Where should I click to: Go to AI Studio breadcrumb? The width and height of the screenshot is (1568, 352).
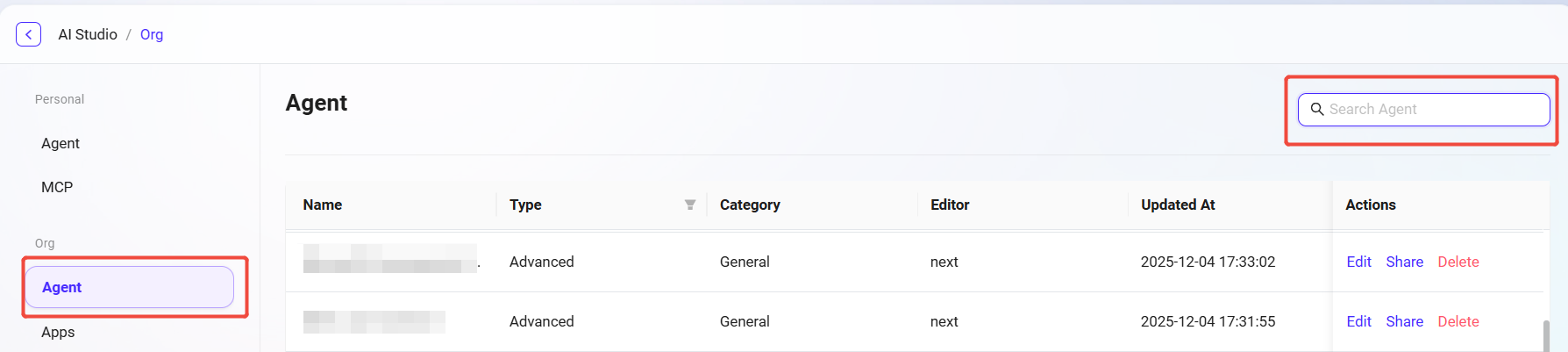[88, 34]
